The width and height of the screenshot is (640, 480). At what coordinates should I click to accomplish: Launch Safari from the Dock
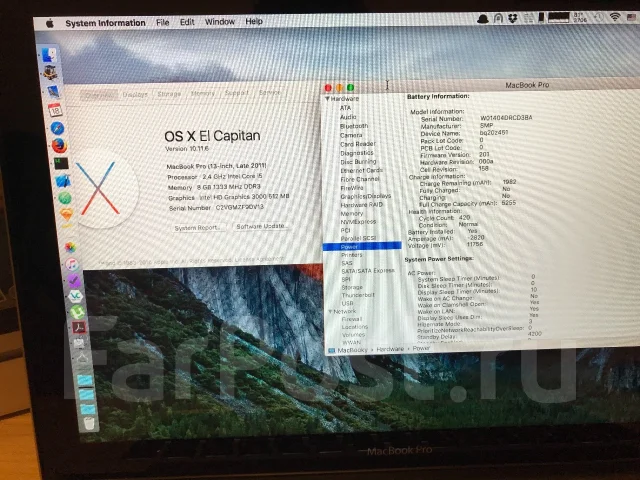(57, 128)
